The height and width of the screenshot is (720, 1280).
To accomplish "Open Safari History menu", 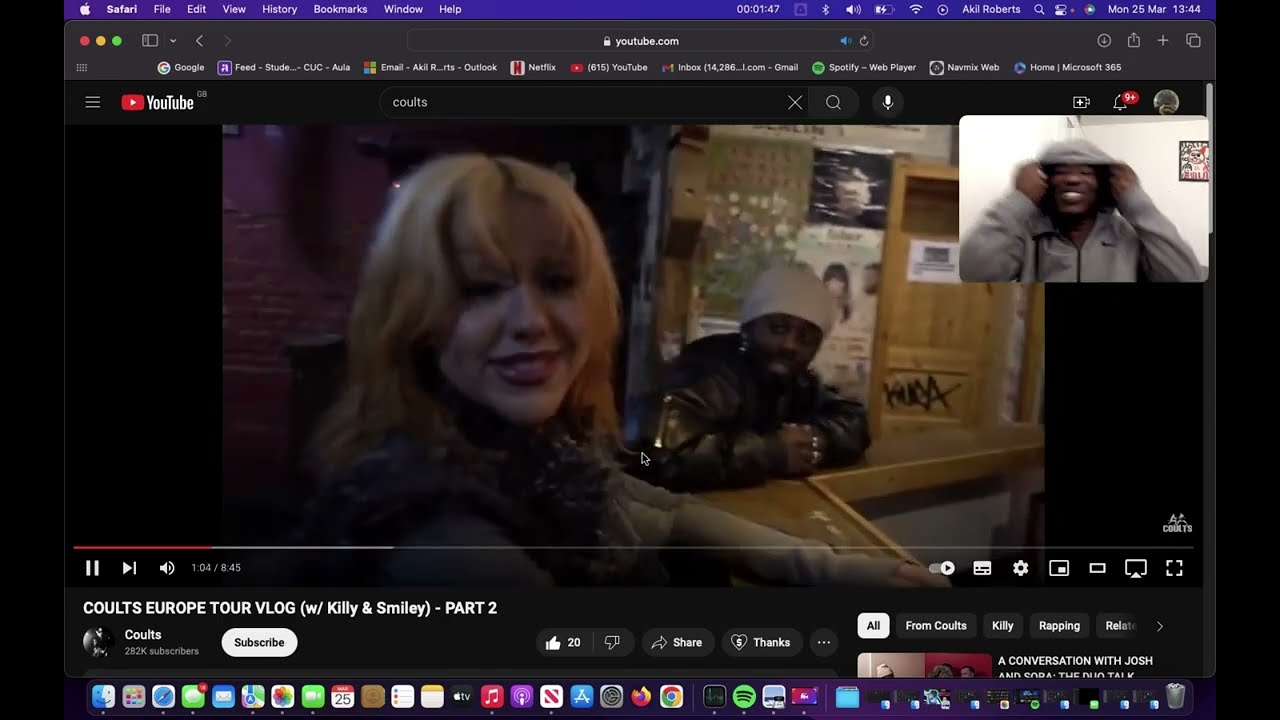I will click(x=279, y=9).
